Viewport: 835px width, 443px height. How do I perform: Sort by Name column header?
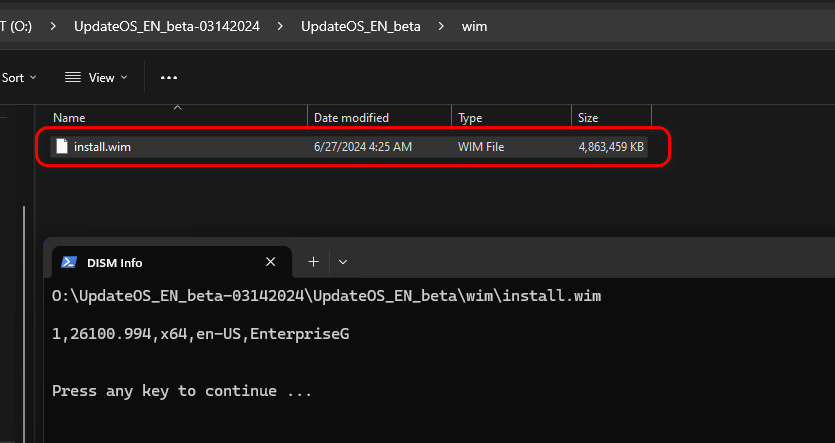(x=69, y=118)
